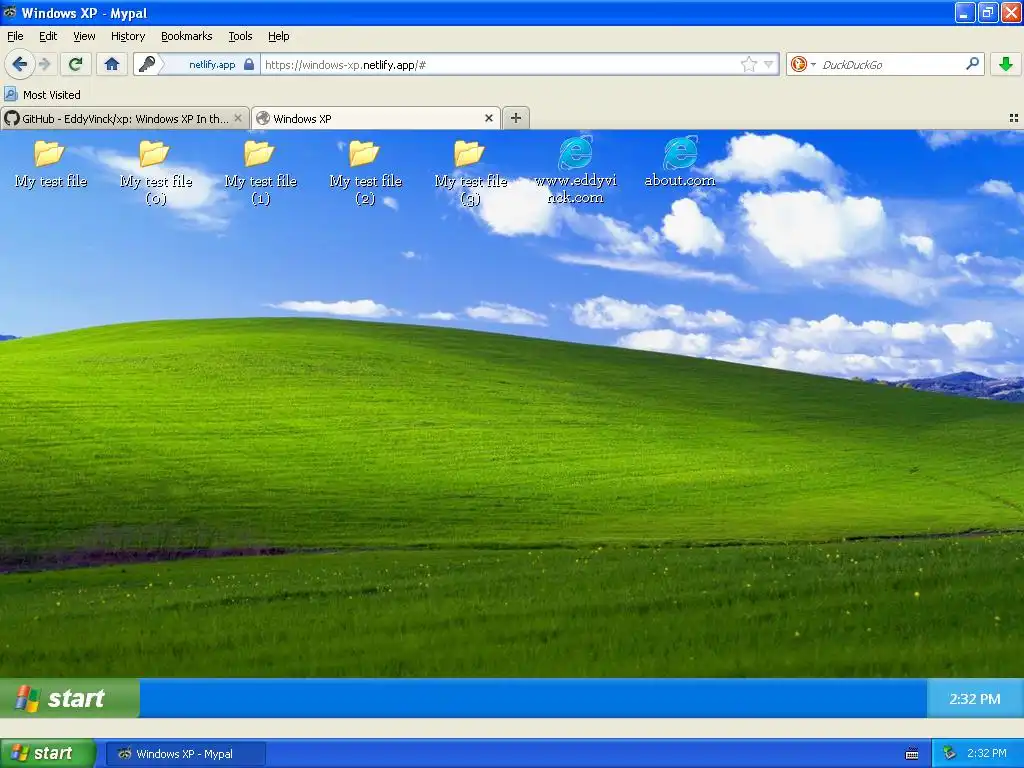Go to the Home page icon
This screenshot has width=1024, height=768.
112,64
